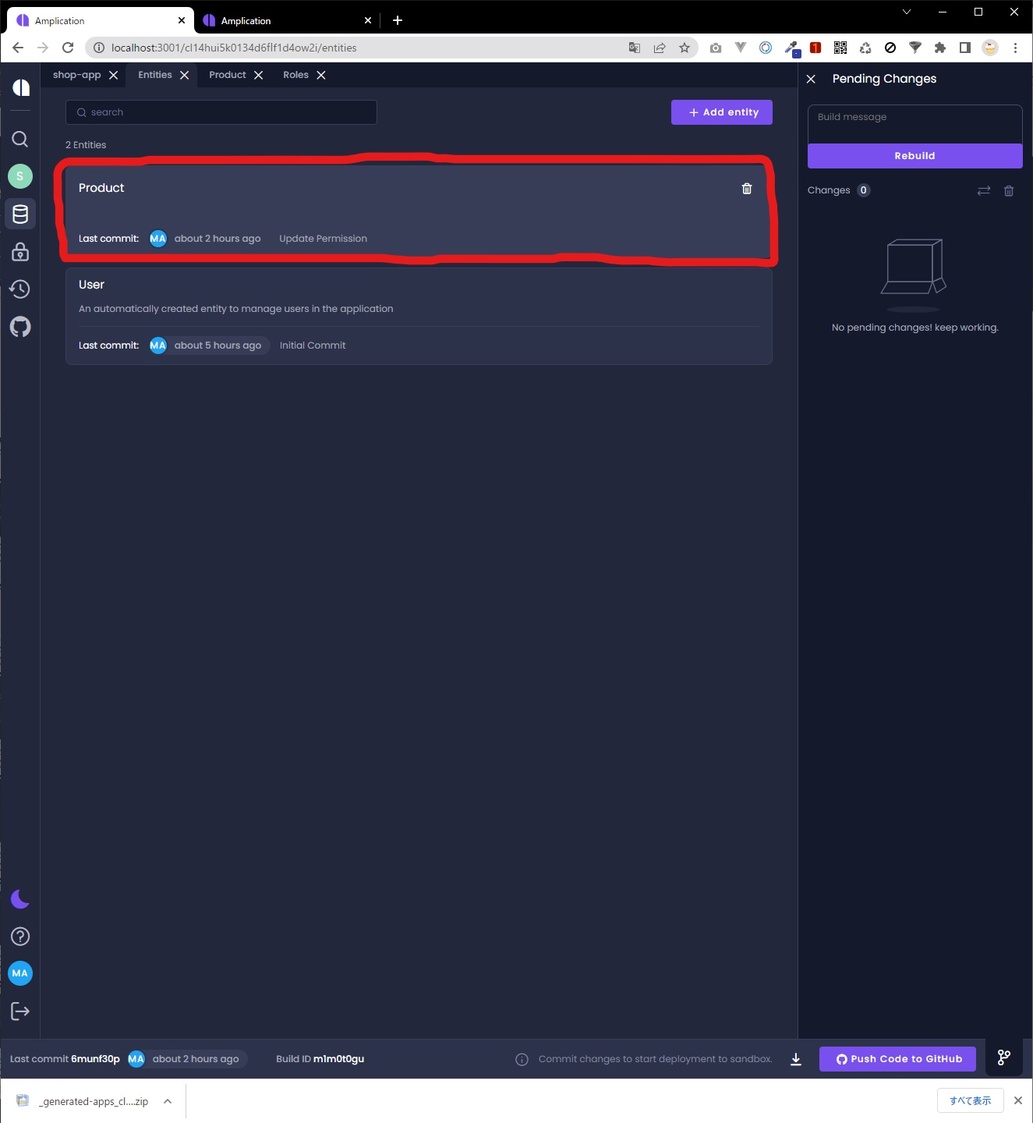Screen dimensions: 1033x1123
Task: Click the Amplication logo in the sidebar
Action: click(21, 87)
